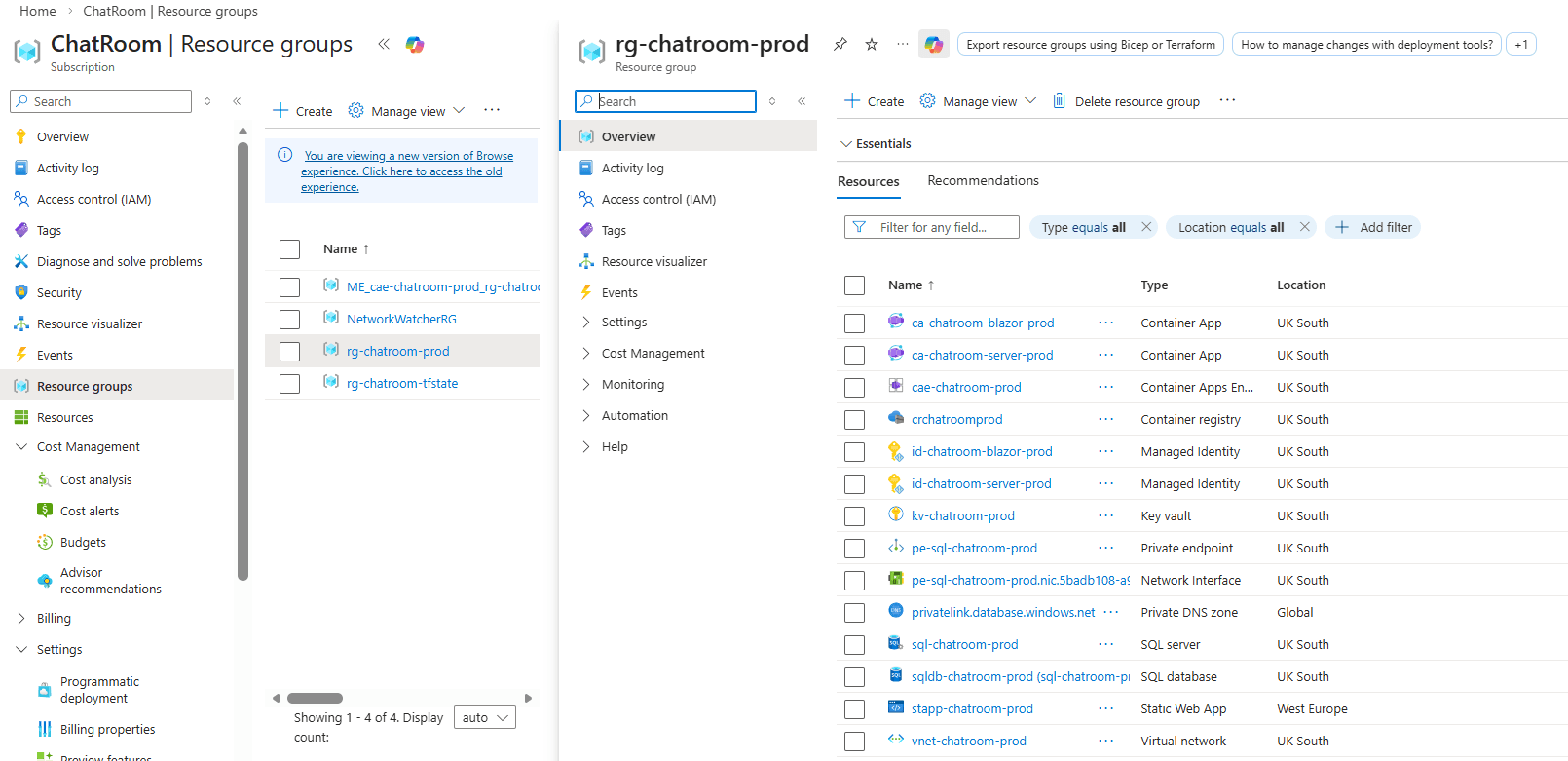Open the more-commands ellipsis after Delete resource group
Screen dimensions: 1568x761
pos(1227,100)
